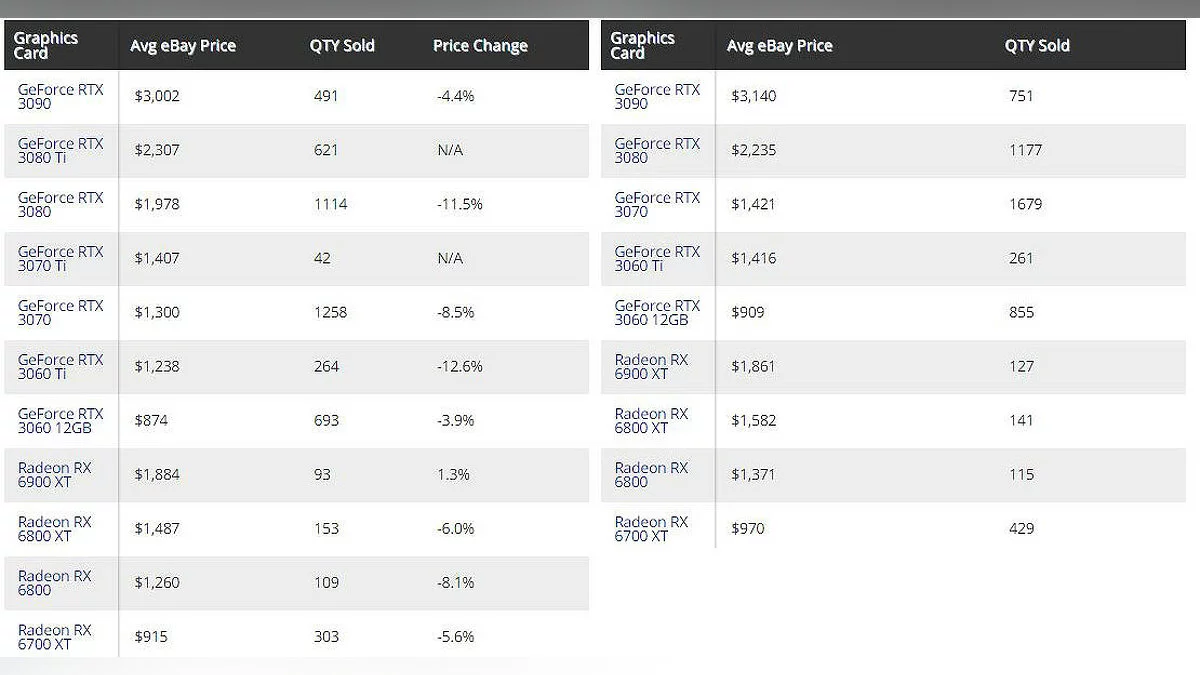Select Radeon RX 6700 XT link at $970
The image size is (1200, 675).
point(651,529)
